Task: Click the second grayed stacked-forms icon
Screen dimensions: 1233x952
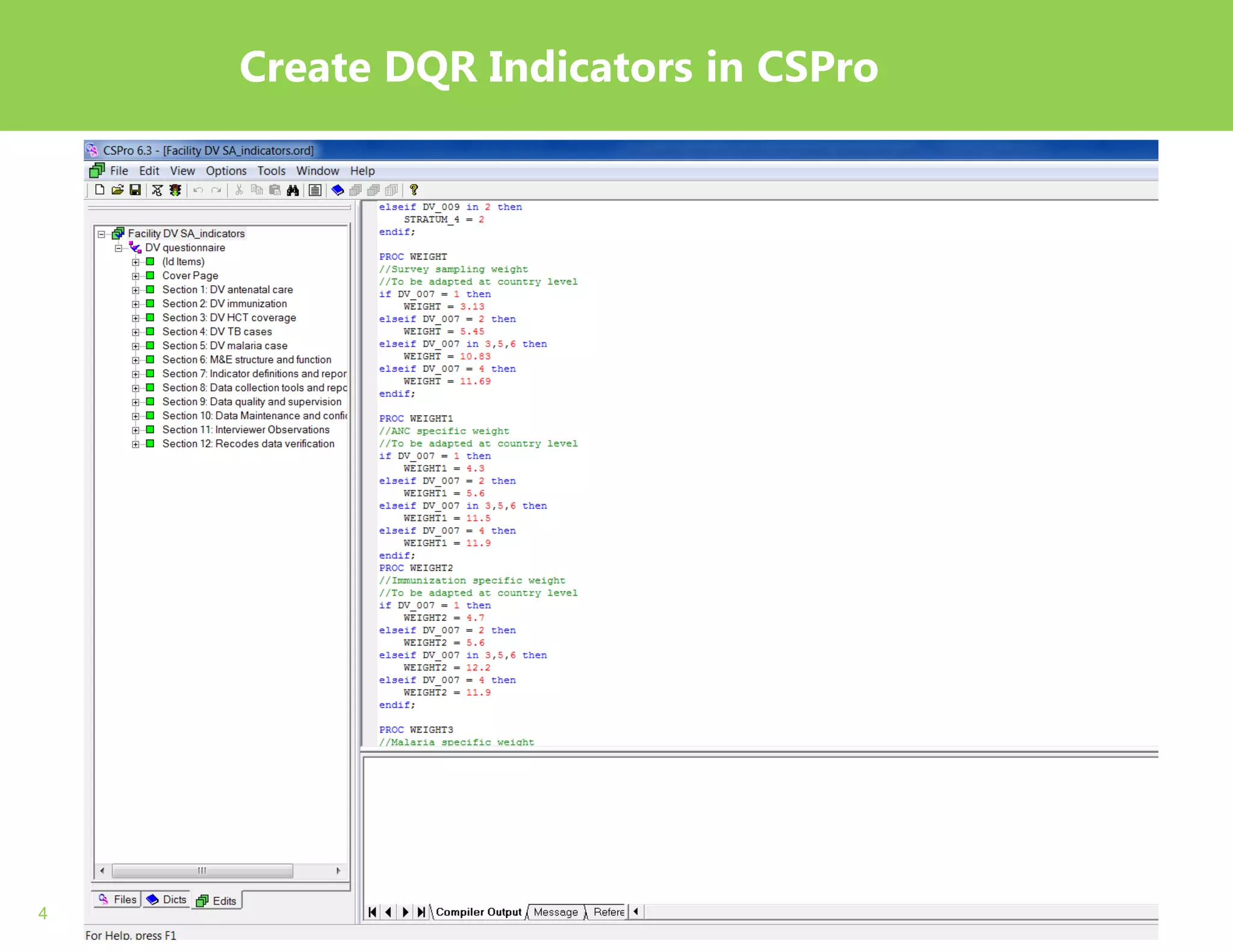Action: [374, 190]
